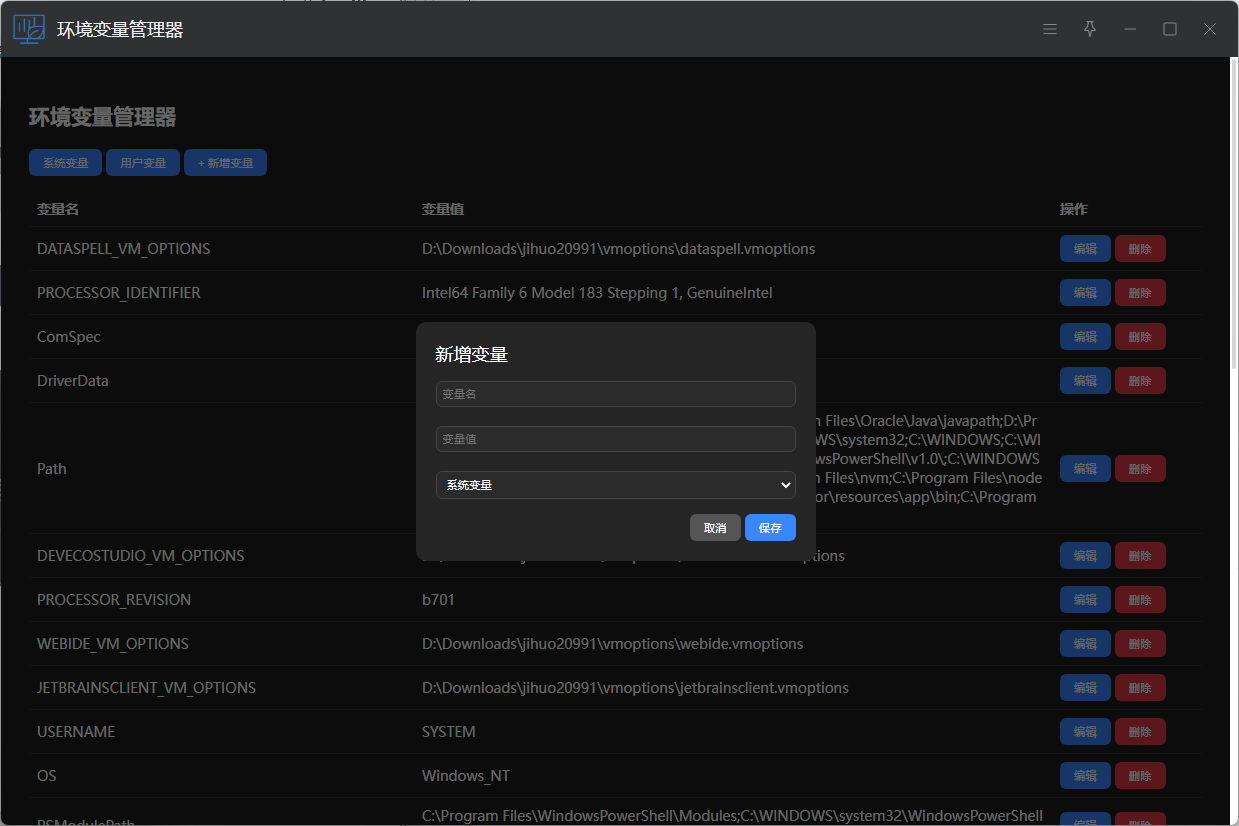The image size is (1239, 826).
Task: Delete the USERNAME variable
Action: [1140, 732]
